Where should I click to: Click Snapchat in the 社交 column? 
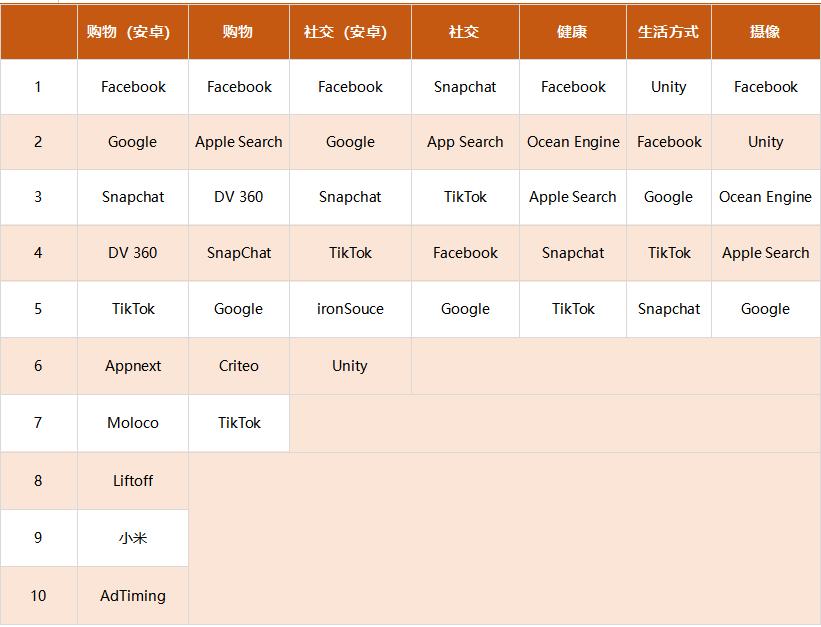pos(465,87)
